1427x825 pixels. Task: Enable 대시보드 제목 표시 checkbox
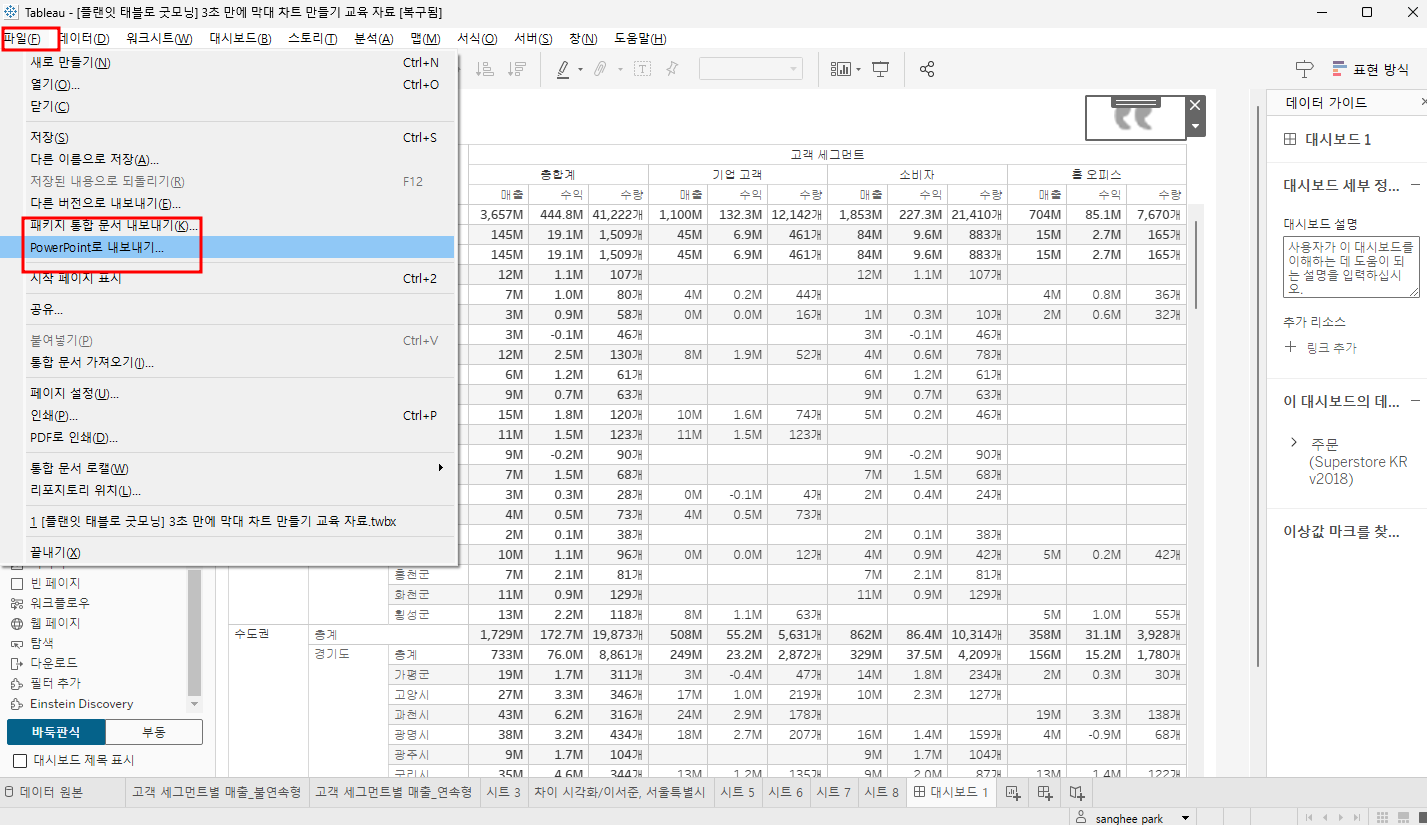pyautogui.click(x=19, y=761)
